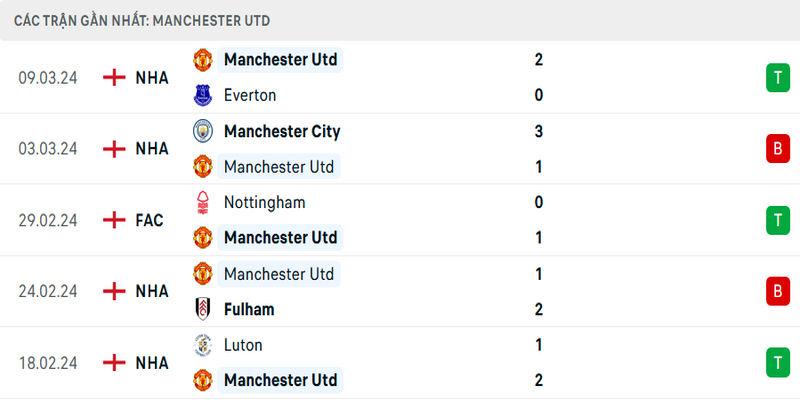Click the Manchester City club crest
The width and height of the screenshot is (800, 400).
pyautogui.click(x=203, y=131)
